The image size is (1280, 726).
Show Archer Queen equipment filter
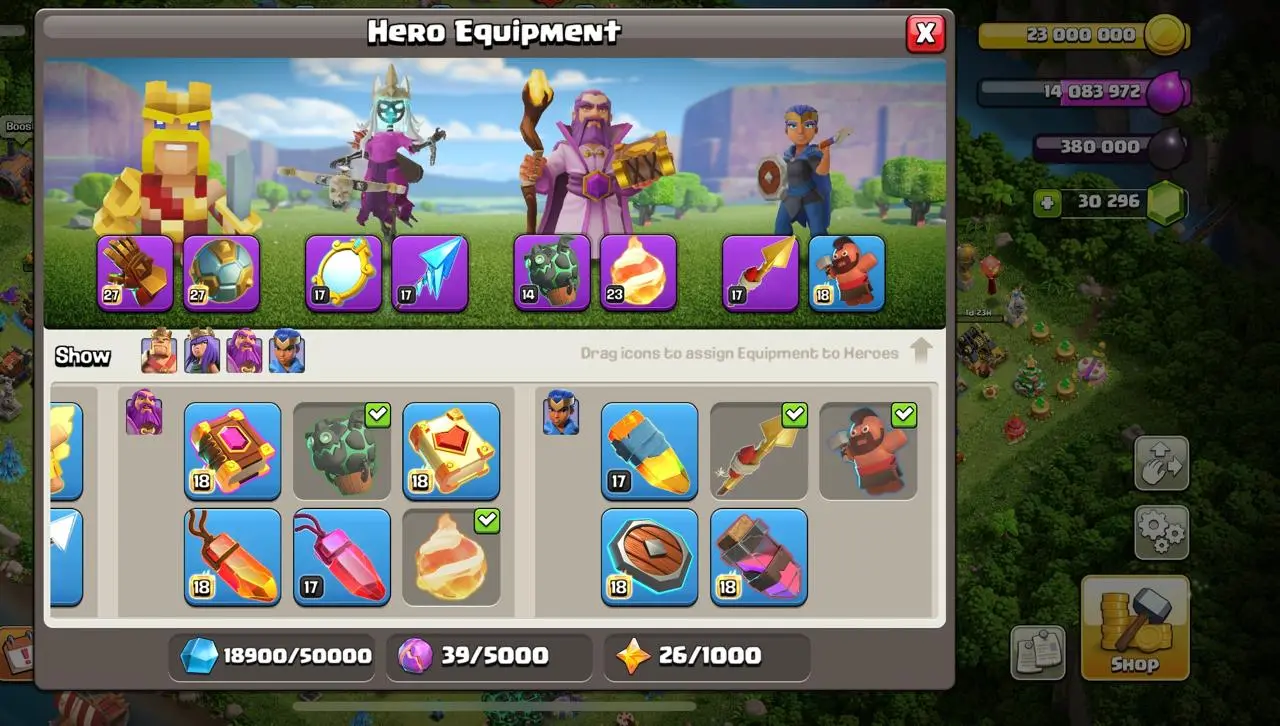coord(201,352)
